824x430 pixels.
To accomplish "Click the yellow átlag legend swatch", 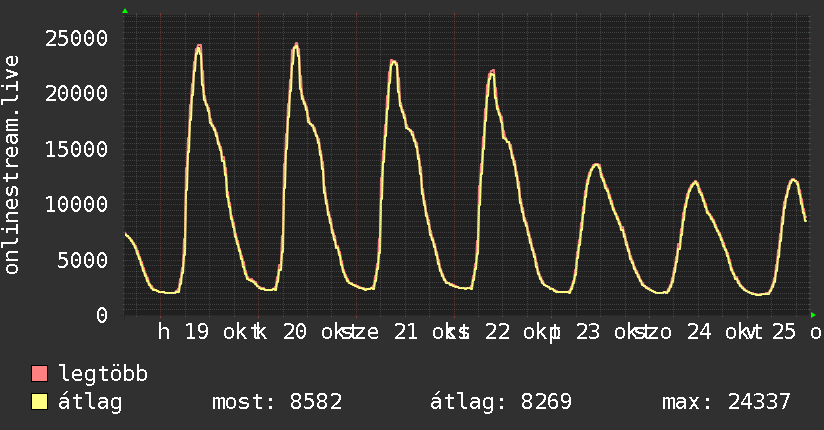I will 39,402.
